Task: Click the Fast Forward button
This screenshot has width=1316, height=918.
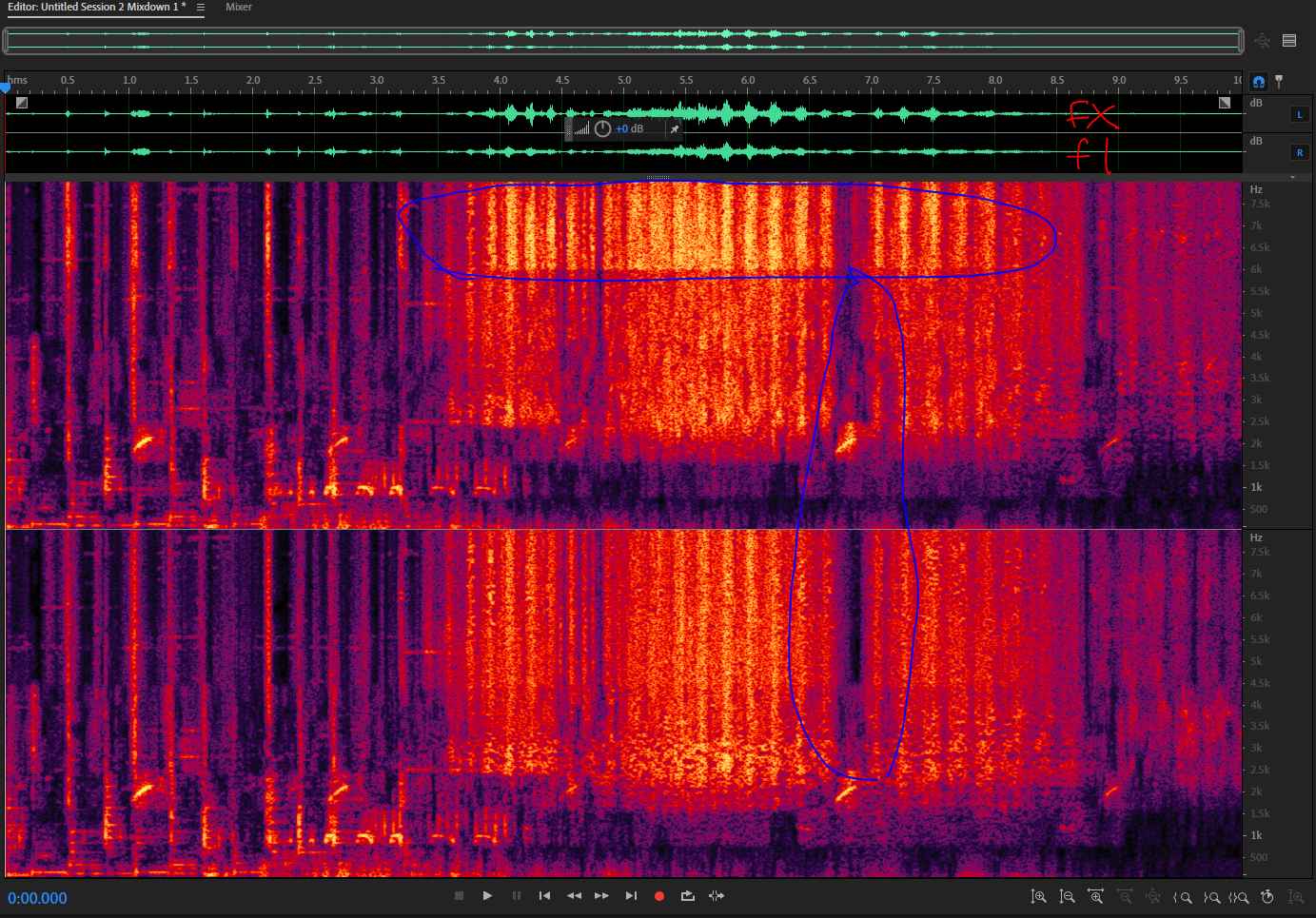Action: point(601,896)
